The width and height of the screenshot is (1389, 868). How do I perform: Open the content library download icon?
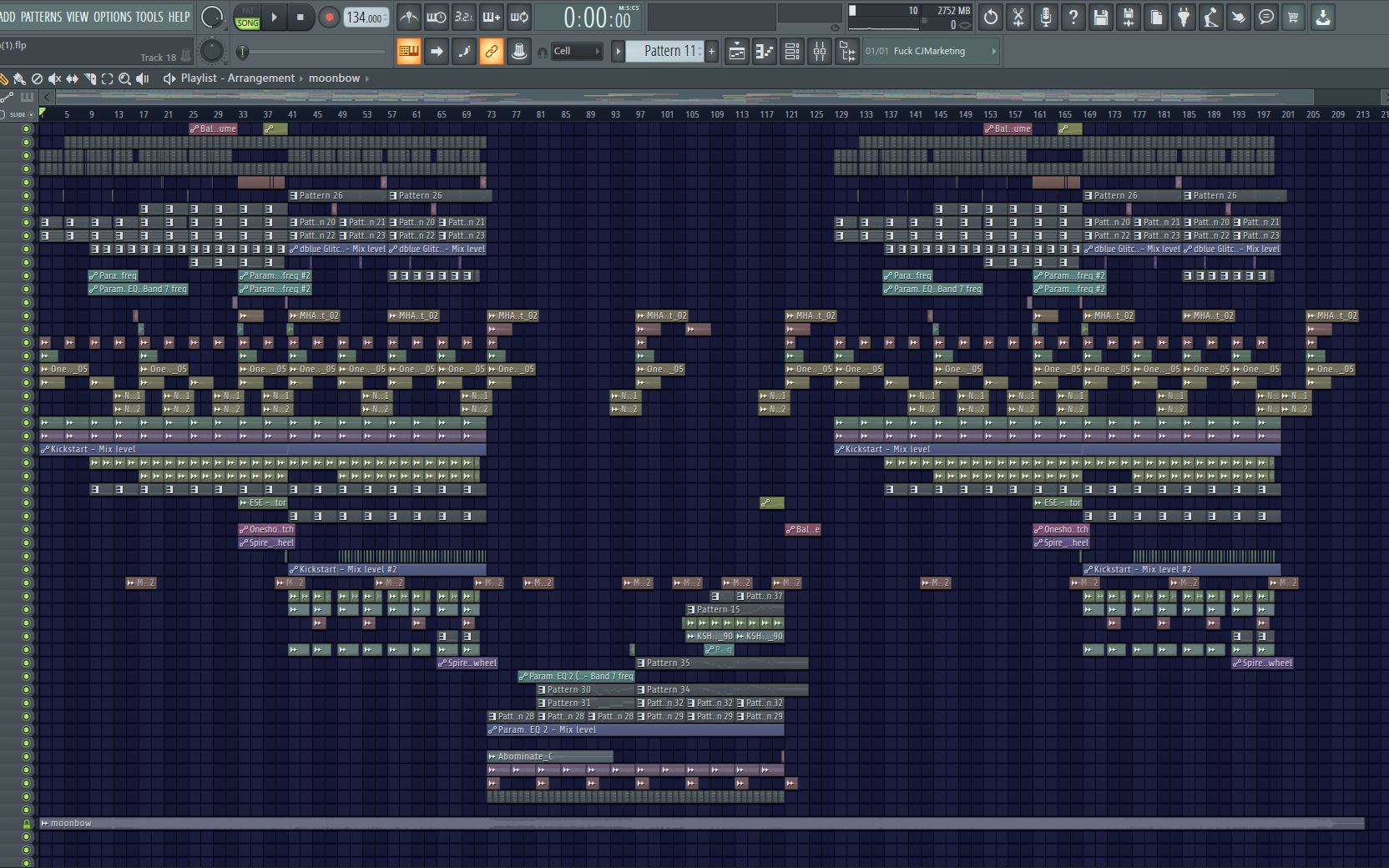[1323, 17]
